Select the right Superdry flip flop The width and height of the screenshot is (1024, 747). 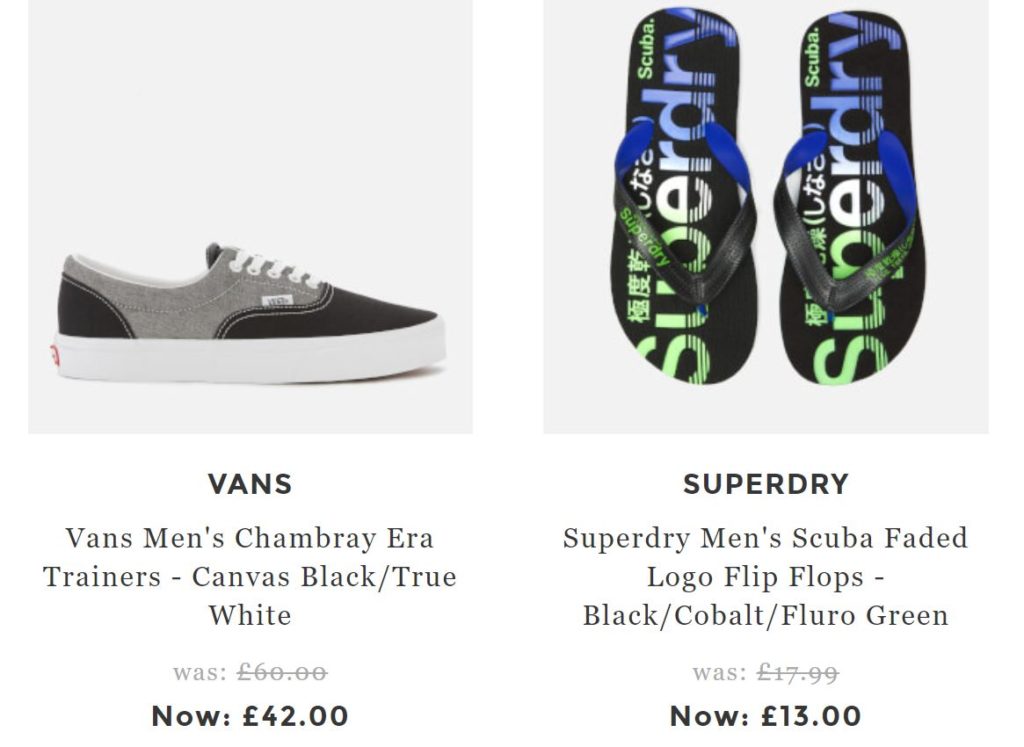[x=851, y=200]
